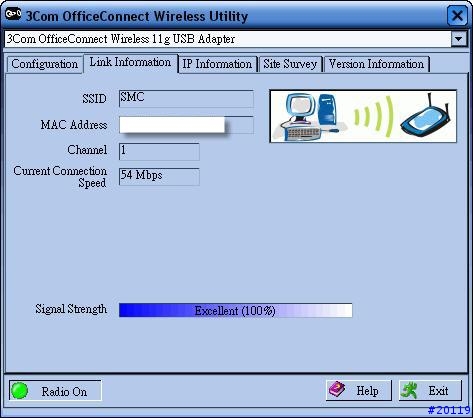Open the IP Information tab
The width and height of the screenshot is (473, 418).
click(217, 64)
